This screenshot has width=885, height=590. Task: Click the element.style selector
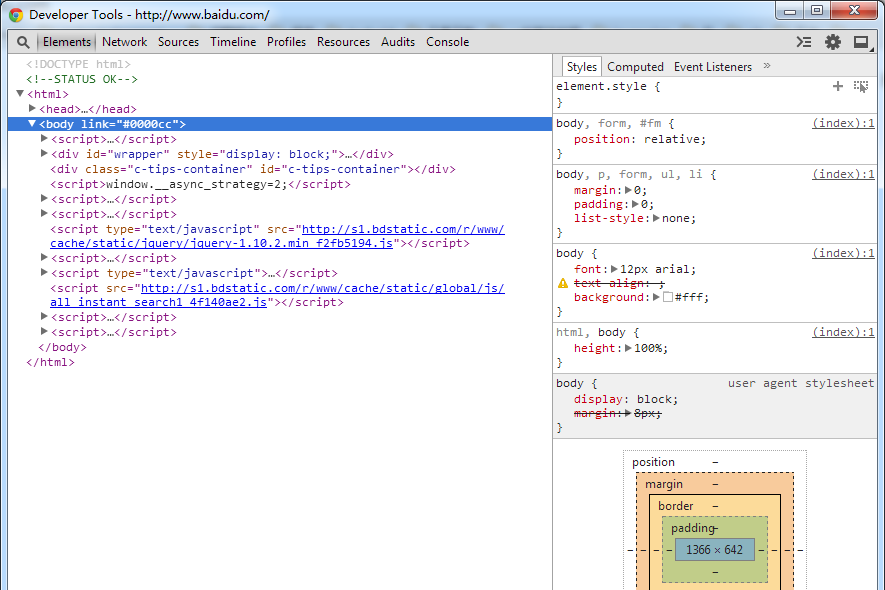click(x=602, y=86)
